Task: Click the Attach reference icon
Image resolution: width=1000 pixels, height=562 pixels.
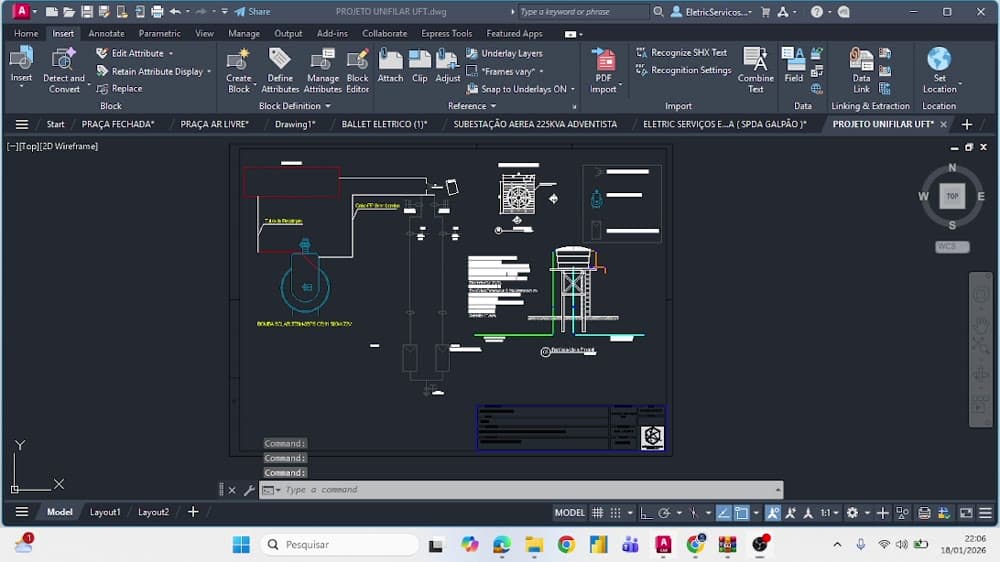Action: 390,66
